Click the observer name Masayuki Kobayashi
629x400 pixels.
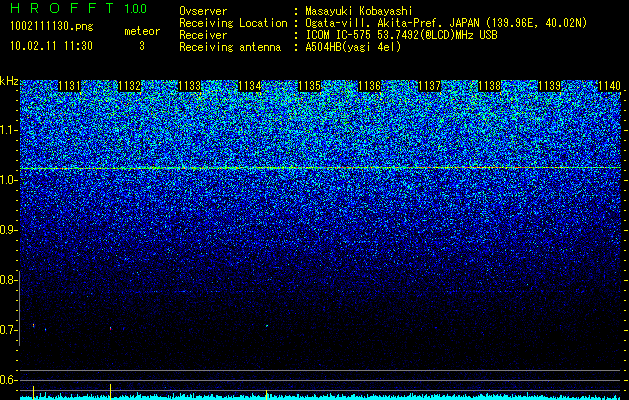[359, 12]
